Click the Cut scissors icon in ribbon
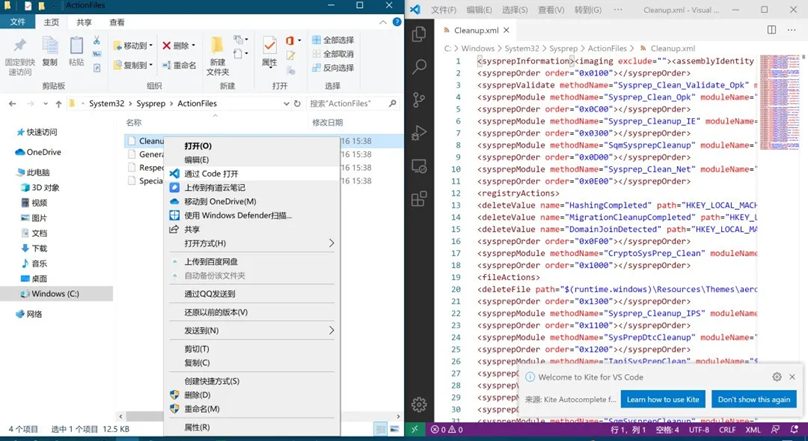 [96, 40]
